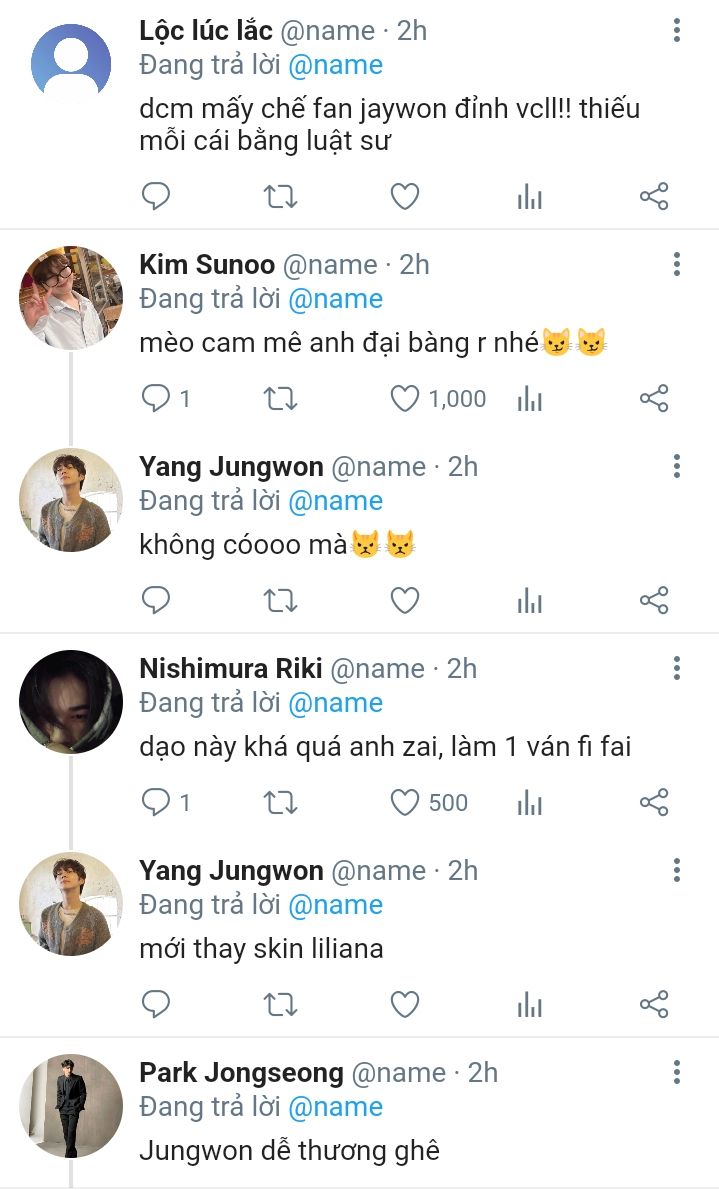Open Park Jongseong's avatar photo

(71, 1105)
